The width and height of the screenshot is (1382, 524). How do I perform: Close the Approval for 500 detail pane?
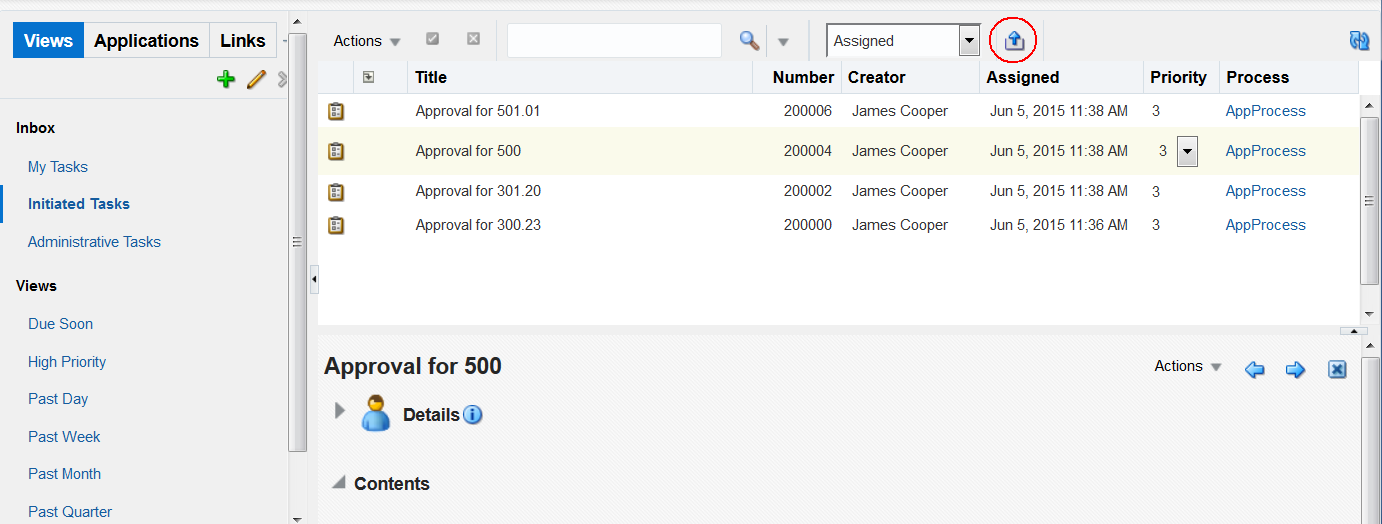1337,370
